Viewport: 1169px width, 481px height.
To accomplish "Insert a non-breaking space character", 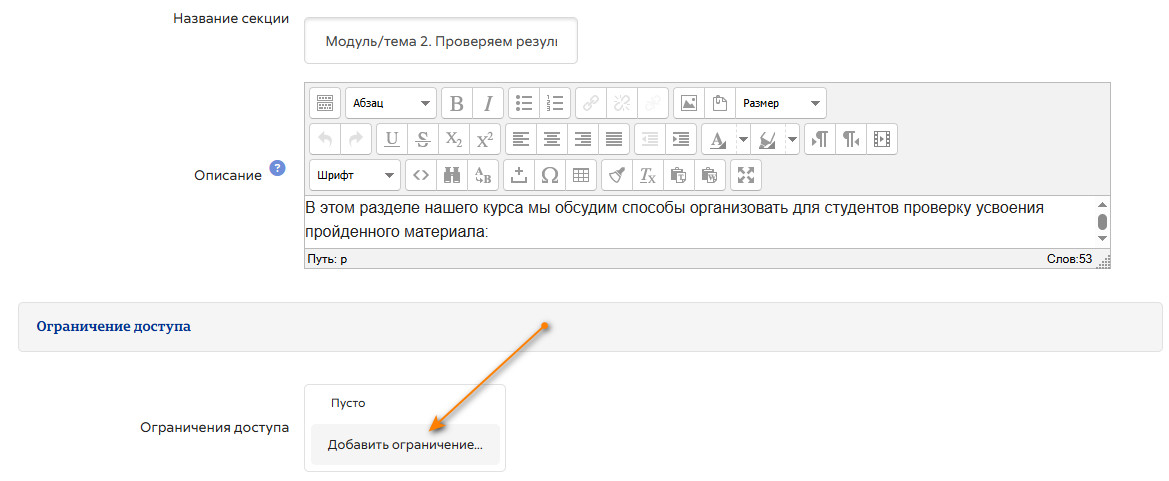I will point(520,175).
